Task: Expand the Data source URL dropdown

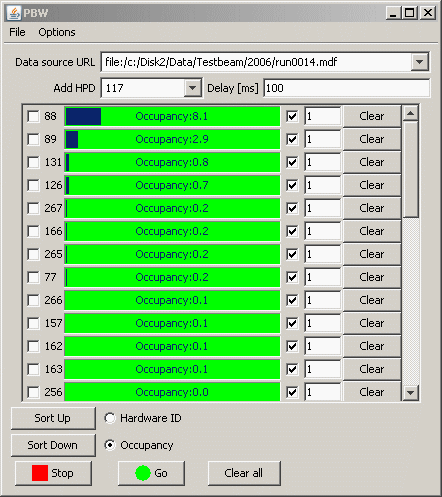Action: point(419,62)
